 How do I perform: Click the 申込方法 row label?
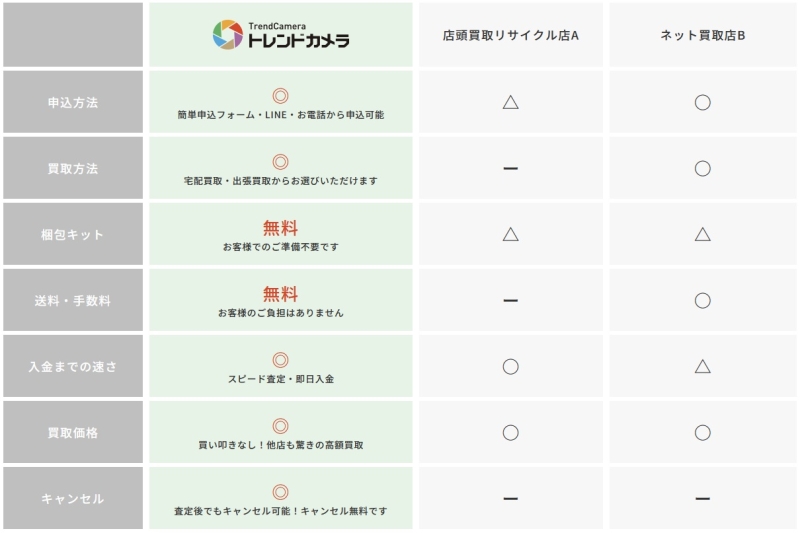pyautogui.click(x=73, y=102)
